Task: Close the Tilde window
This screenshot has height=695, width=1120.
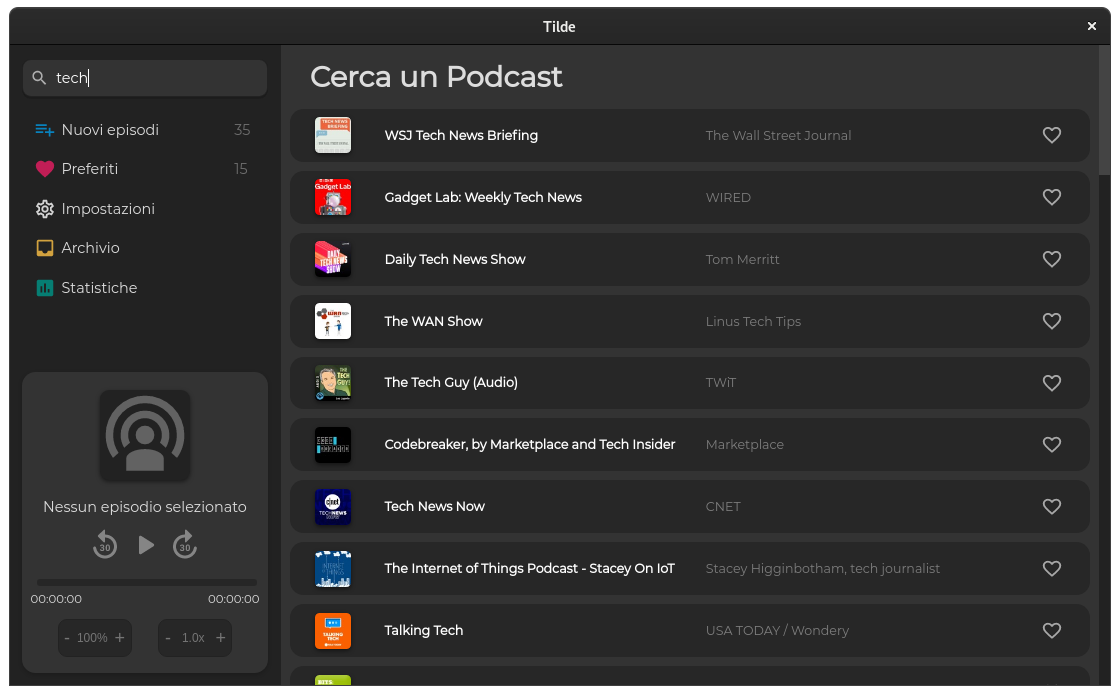Action: coord(1091,26)
